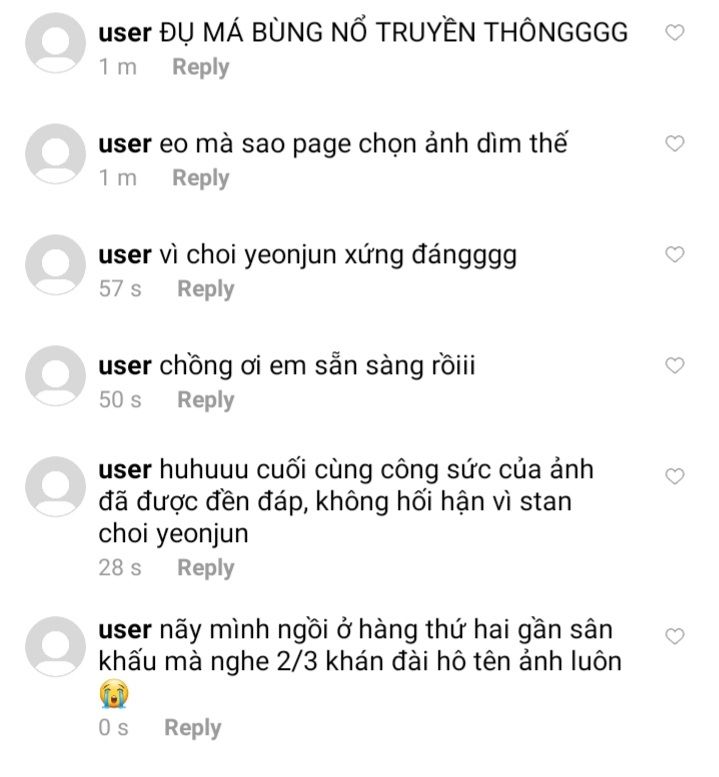Open avatar beside 'nãy mình ngồi' comment
The image size is (719, 777).
tap(55, 647)
